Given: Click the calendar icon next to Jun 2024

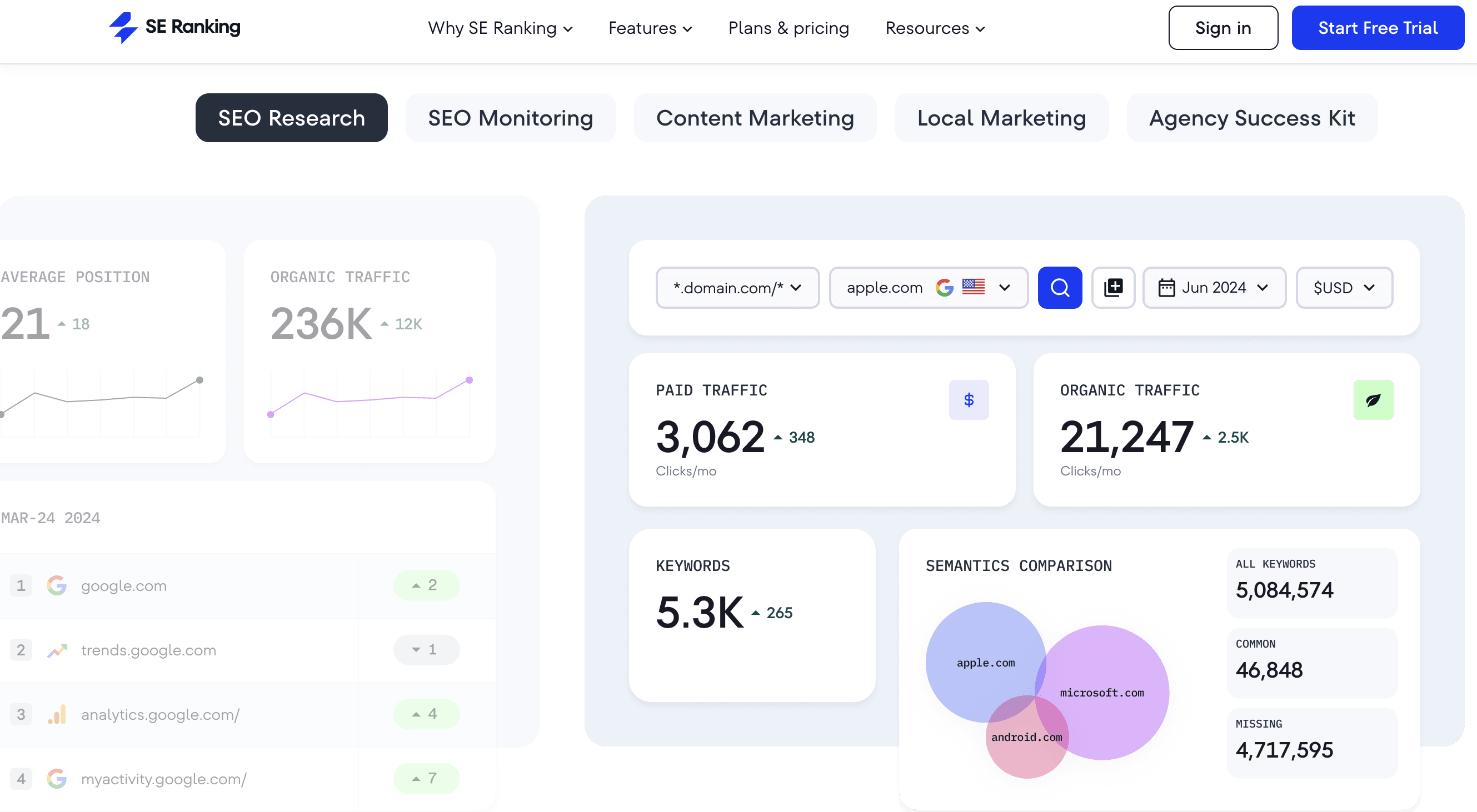Looking at the screenshot, I should click(x=1166, y=288).
